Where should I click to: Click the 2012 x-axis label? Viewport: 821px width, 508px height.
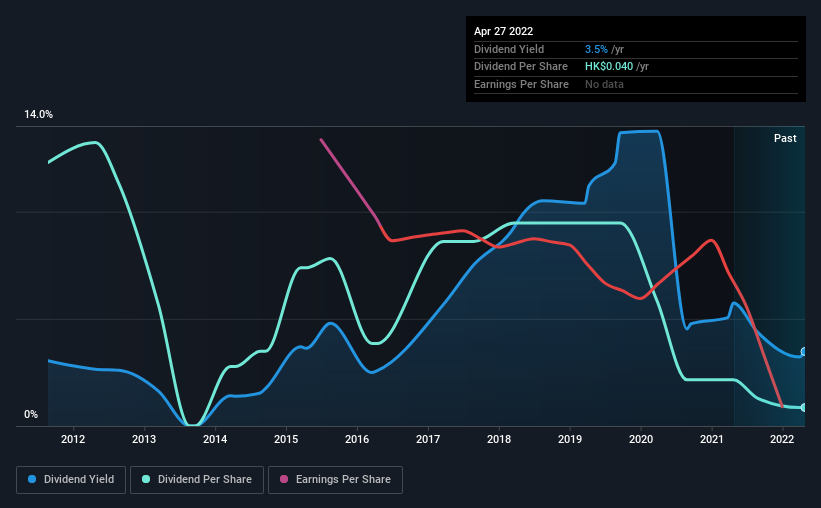(x=73, y=439)
